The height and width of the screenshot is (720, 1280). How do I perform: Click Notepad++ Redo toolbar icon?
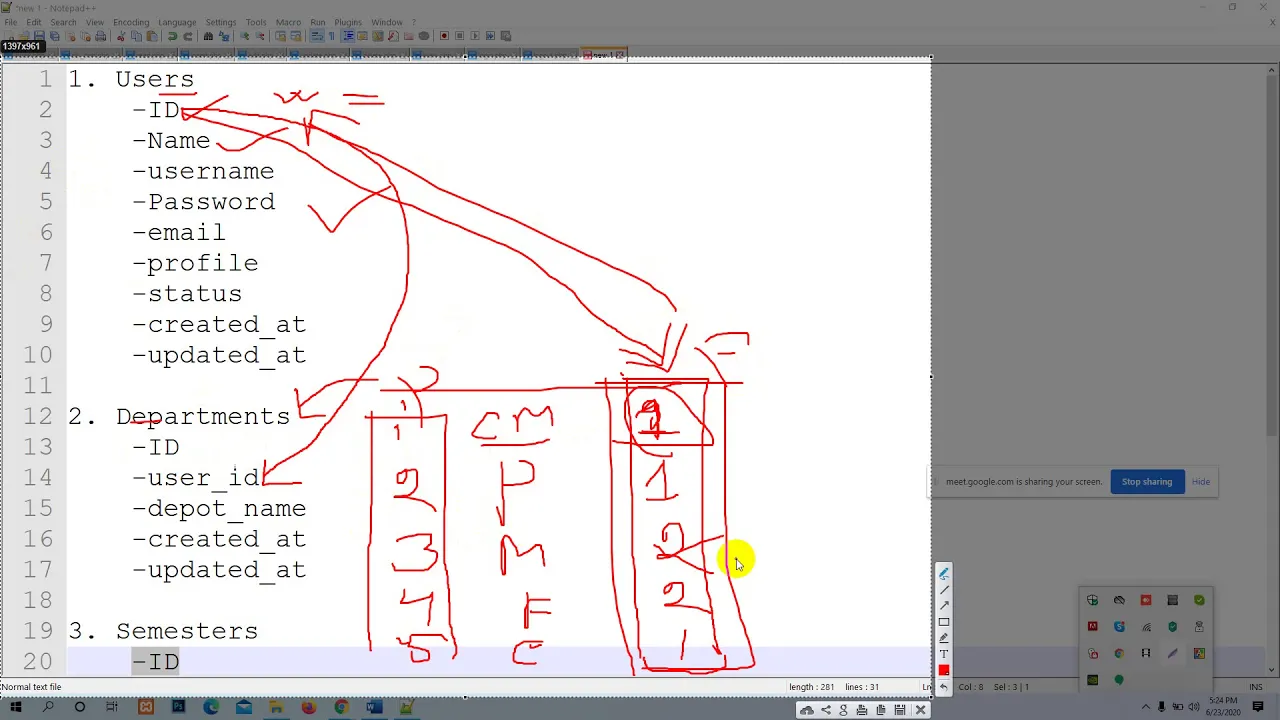[187, 36]
